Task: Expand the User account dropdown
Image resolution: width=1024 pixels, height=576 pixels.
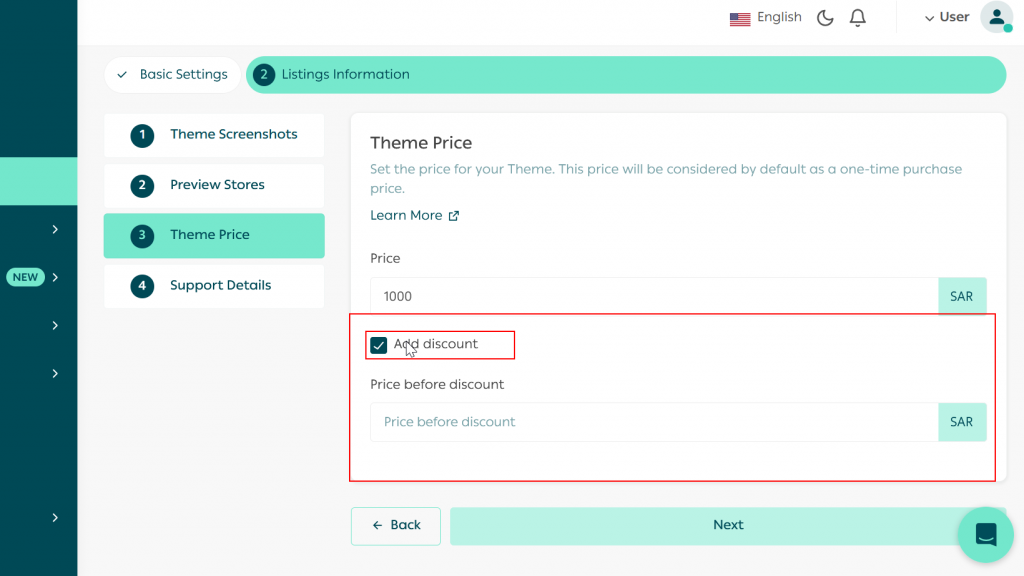Action: click(947, 17)
